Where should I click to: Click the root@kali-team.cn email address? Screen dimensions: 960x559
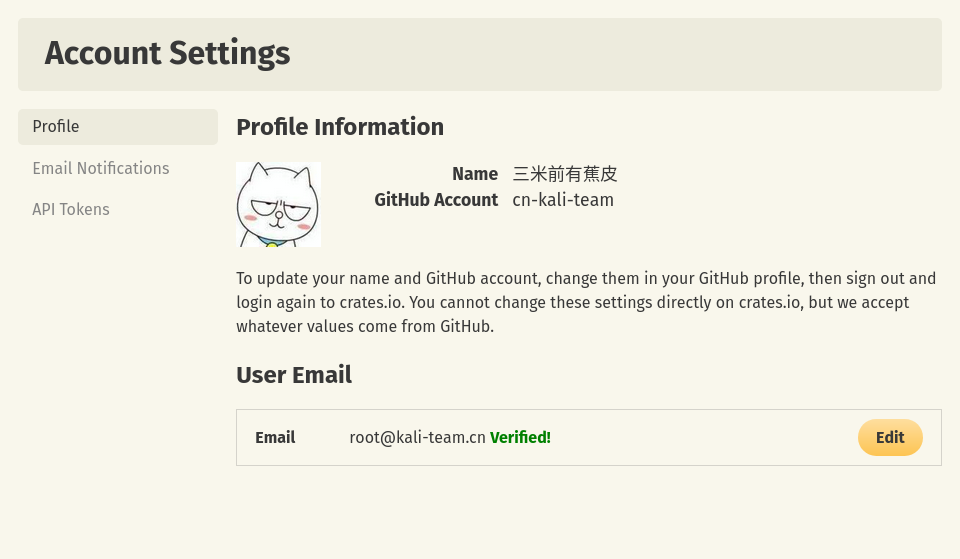417,437
